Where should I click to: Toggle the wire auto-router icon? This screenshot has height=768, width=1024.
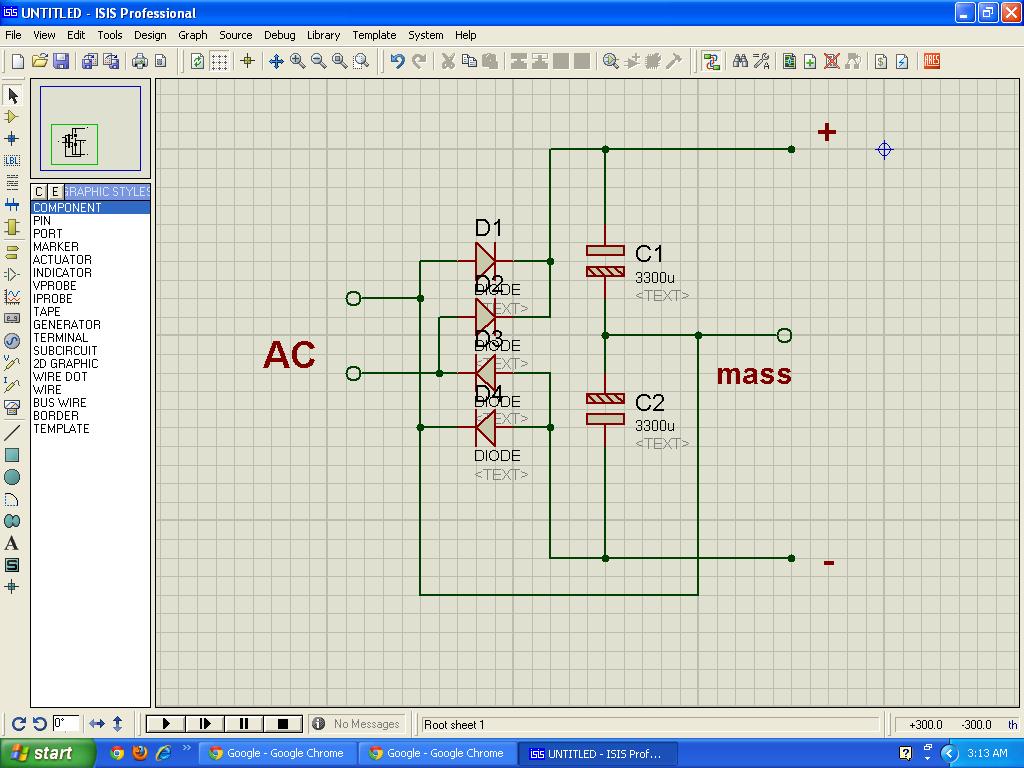tap(711, 61)
